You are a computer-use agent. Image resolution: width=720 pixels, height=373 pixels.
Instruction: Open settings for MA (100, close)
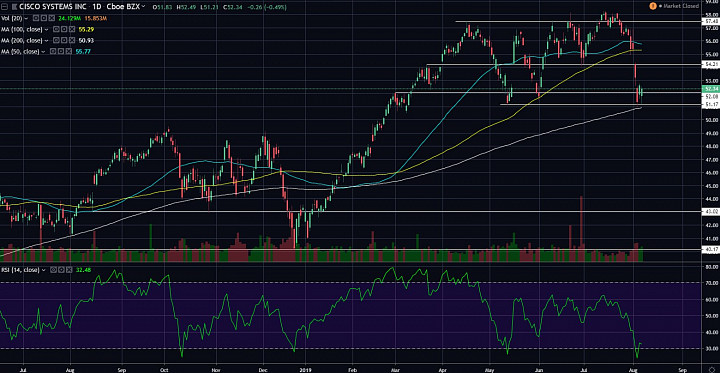click(64, 29)
